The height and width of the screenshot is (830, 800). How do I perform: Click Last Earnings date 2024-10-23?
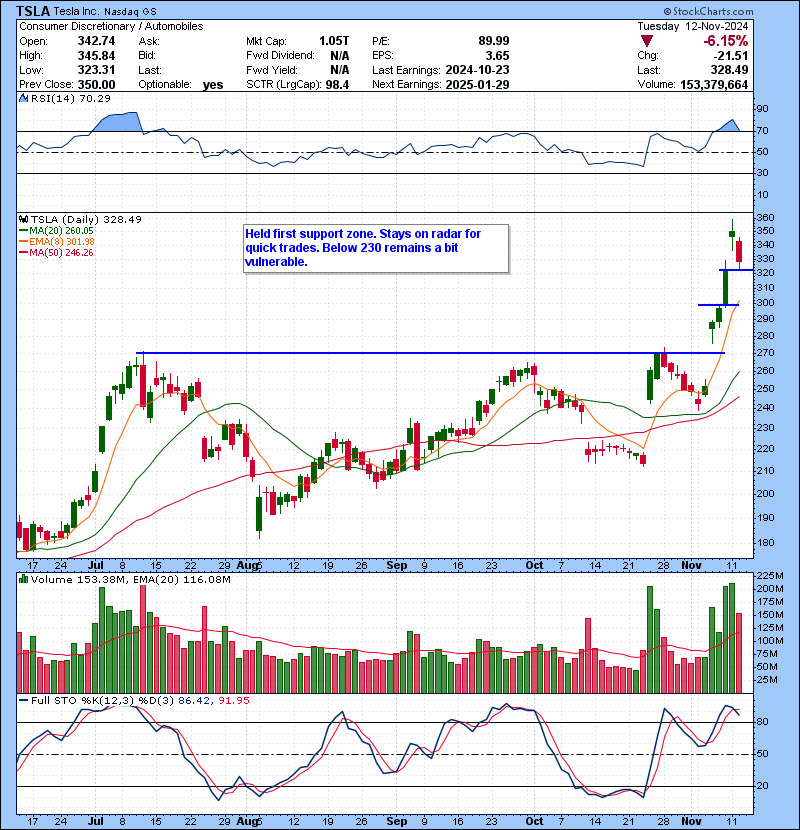tap(478, 70)
